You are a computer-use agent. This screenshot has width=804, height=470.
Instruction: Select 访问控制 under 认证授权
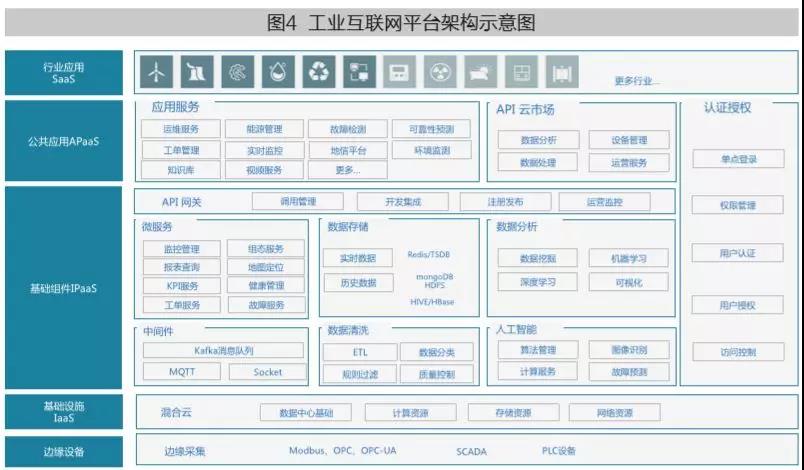(738, 352)
